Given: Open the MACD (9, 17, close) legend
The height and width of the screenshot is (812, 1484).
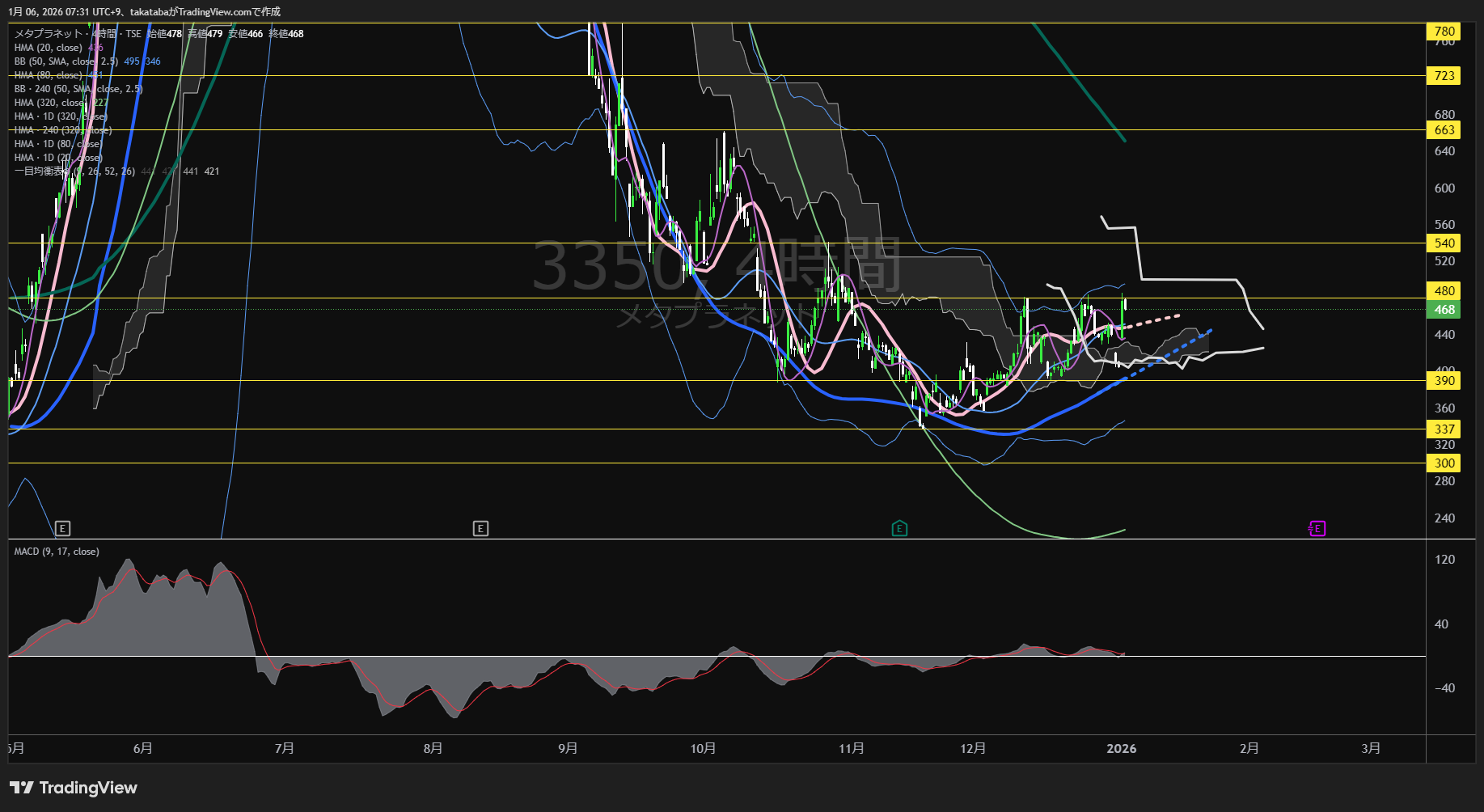Looking at the screenshot, I should click(x=57, y=552).
